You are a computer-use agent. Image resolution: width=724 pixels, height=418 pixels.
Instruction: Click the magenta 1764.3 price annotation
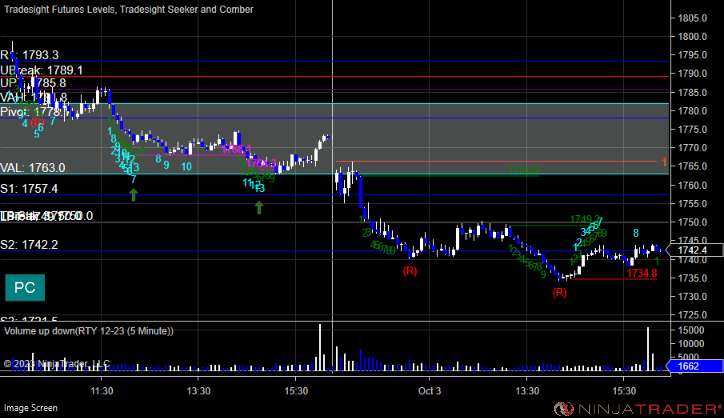pos(261,163)
